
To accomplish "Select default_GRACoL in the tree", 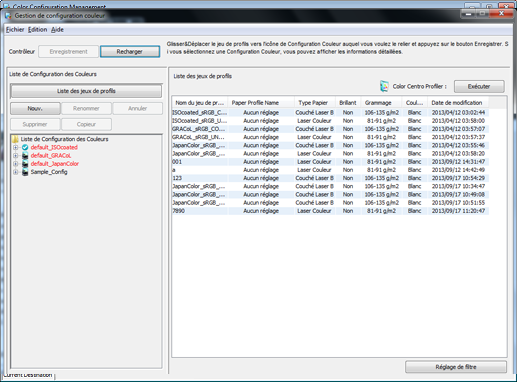I will [x=51, y=156].
